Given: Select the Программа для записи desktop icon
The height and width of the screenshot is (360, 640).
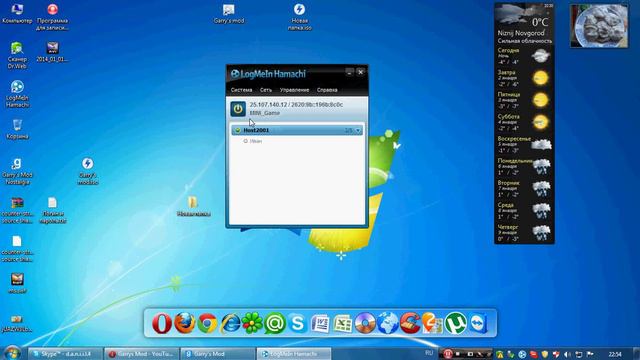Looking at the screenshot, I should click(x=52, y=17).
